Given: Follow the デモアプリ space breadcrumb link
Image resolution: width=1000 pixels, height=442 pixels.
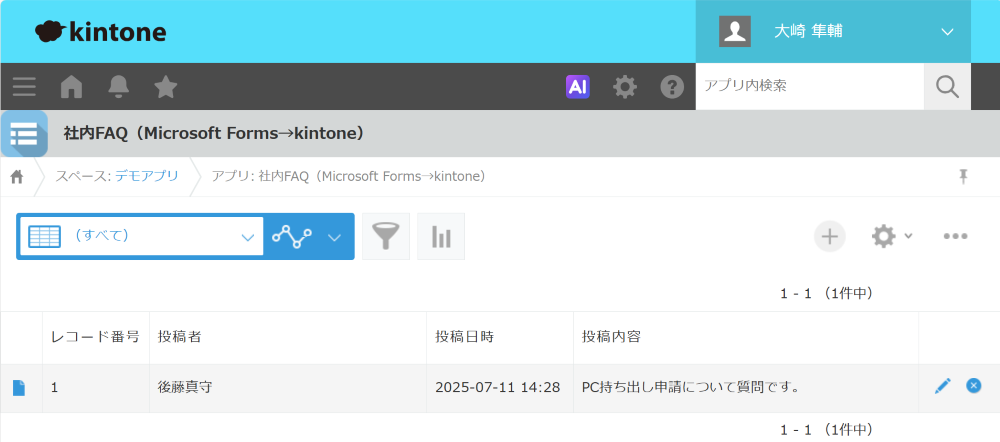Looking at the screenshot, I should [x=146, y=176].
